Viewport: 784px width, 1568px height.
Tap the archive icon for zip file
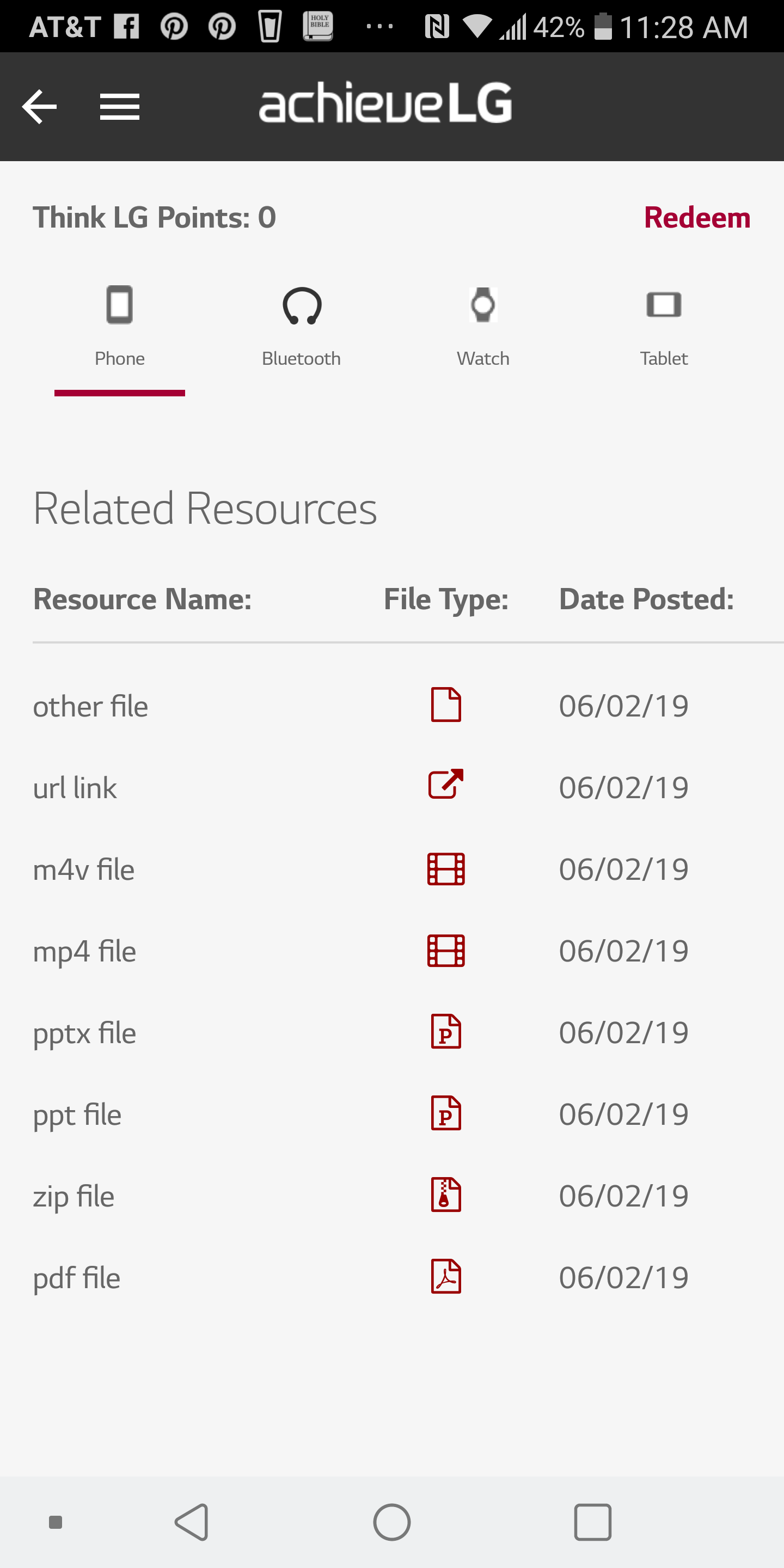[446, 1195]
